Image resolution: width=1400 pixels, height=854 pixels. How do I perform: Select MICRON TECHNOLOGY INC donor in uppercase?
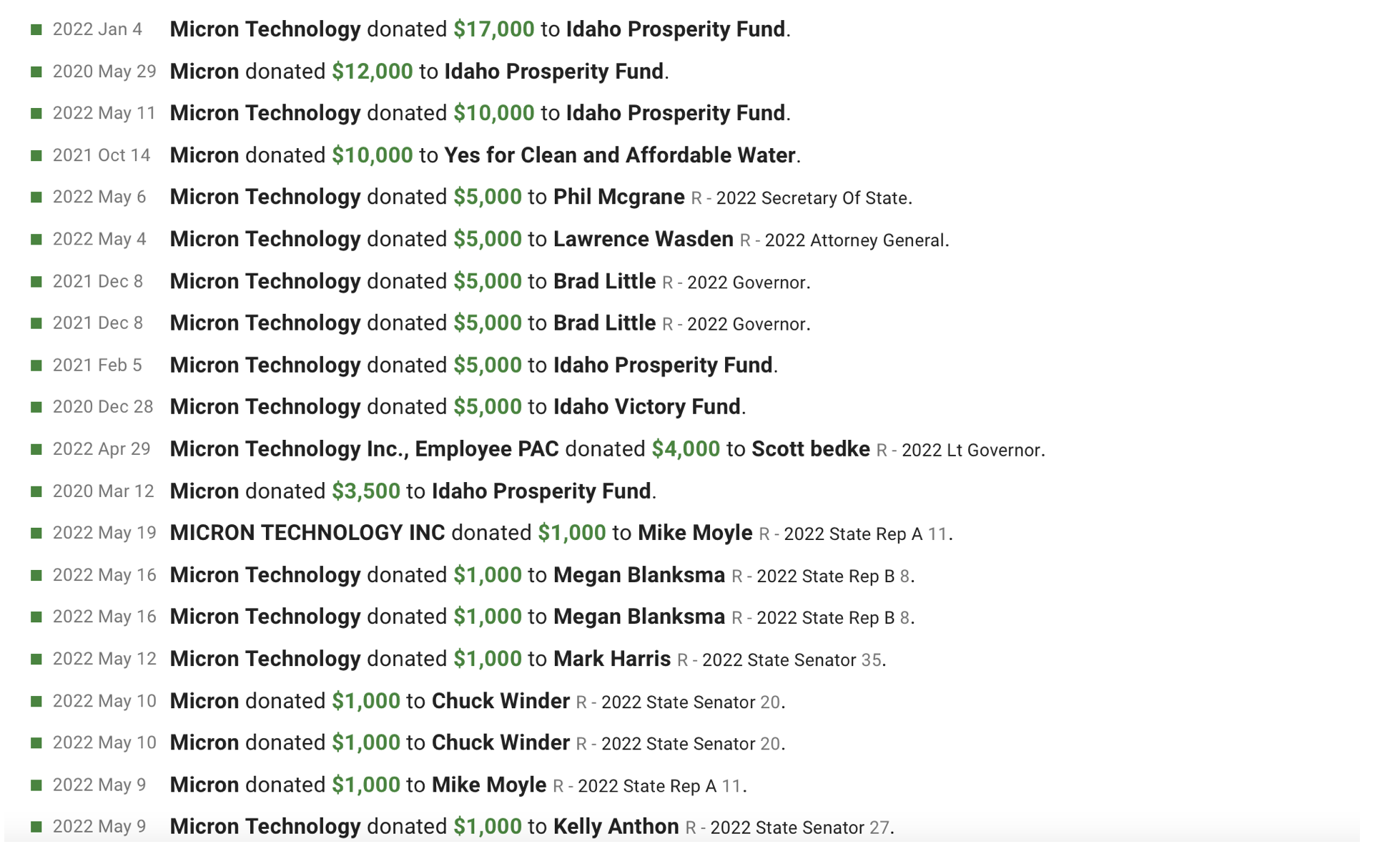pyautogui.click(x=307, y=533)
